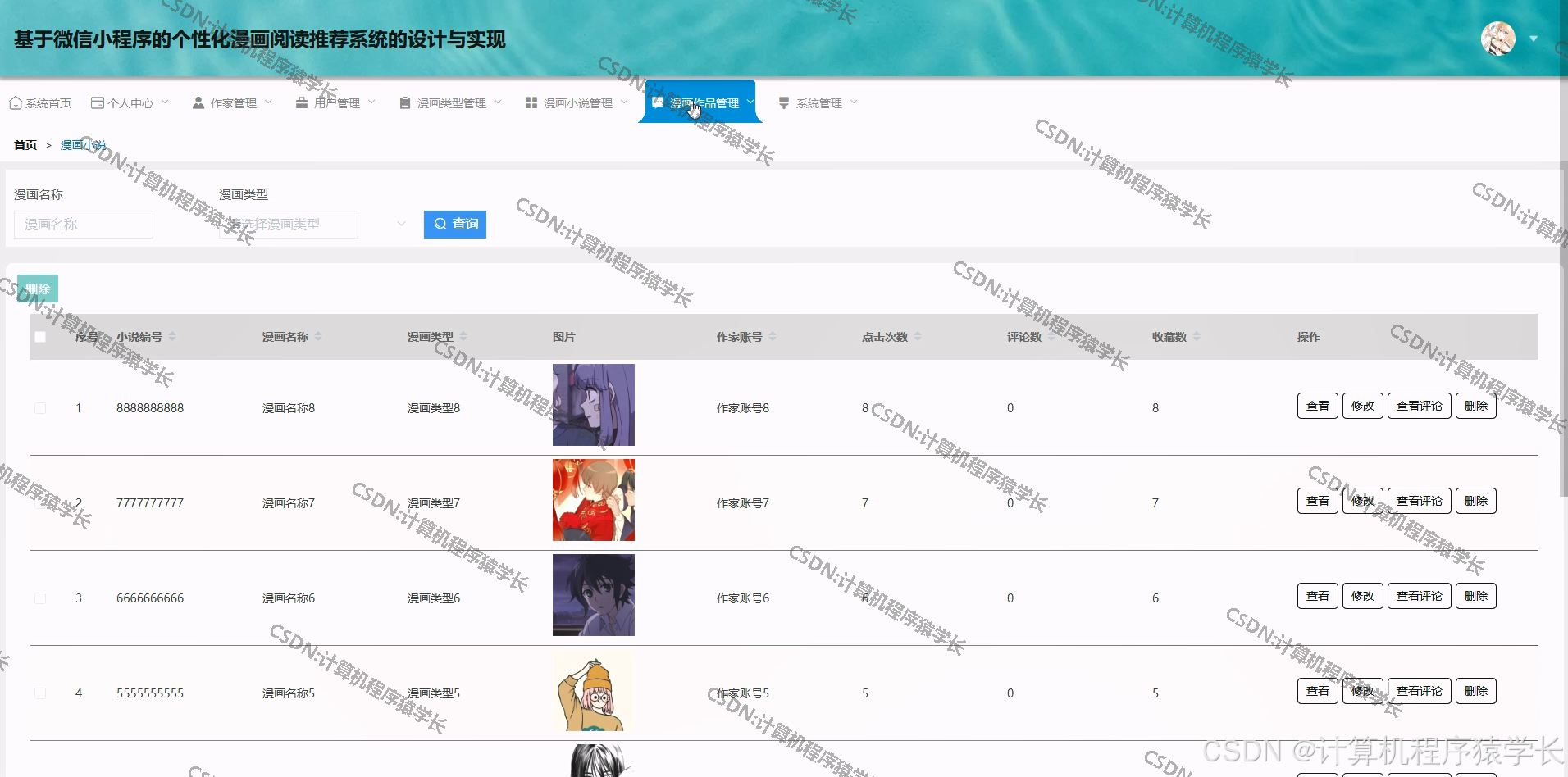Viewport: 1568px width, 777px height.
Task: Expand the 个人中心 menu chevron
Action: pos(165,102)
